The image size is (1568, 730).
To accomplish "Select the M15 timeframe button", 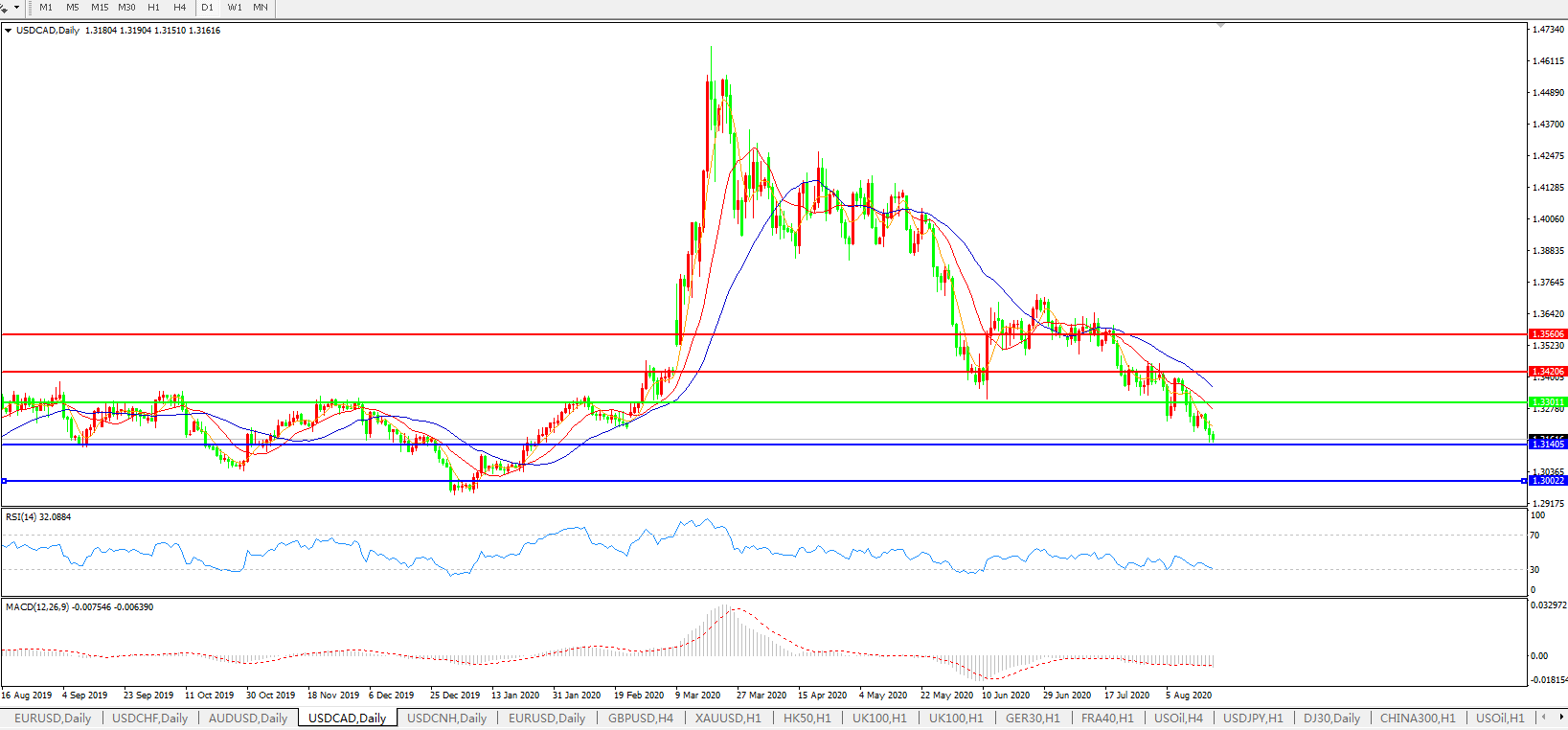I will [x=100, y=8].
